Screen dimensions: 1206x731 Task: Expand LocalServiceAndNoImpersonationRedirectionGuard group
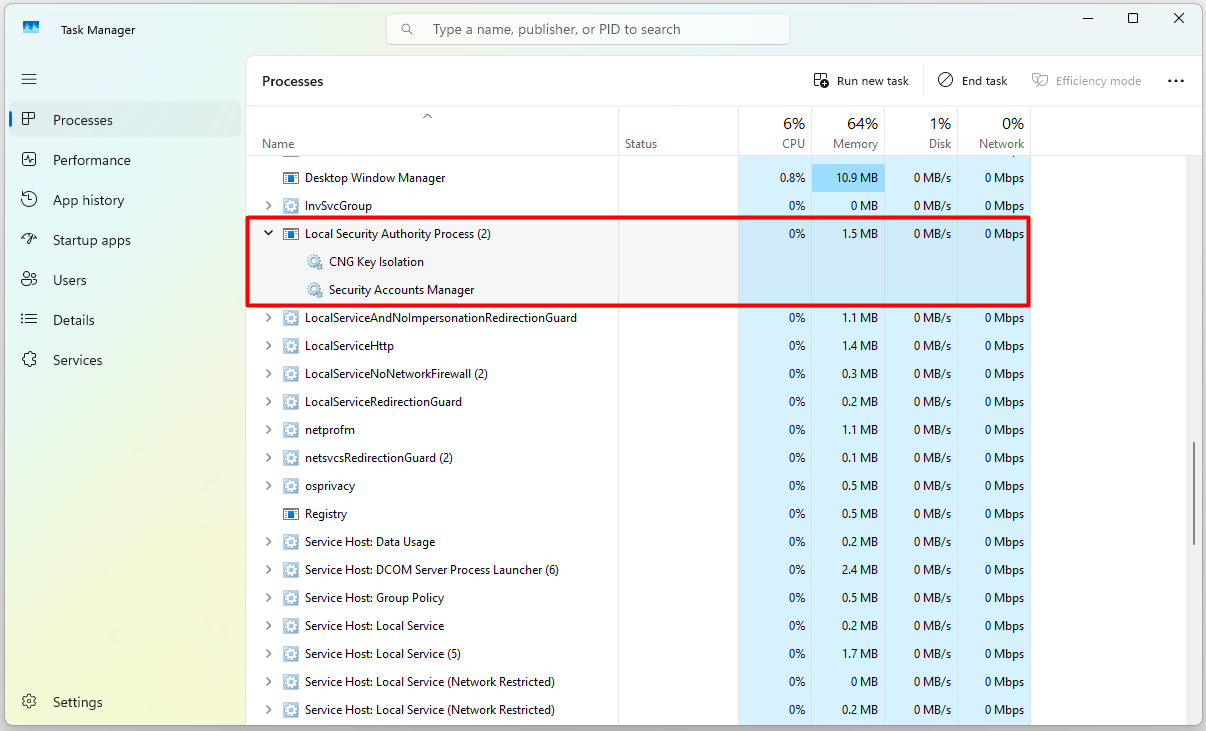[268, 317]
